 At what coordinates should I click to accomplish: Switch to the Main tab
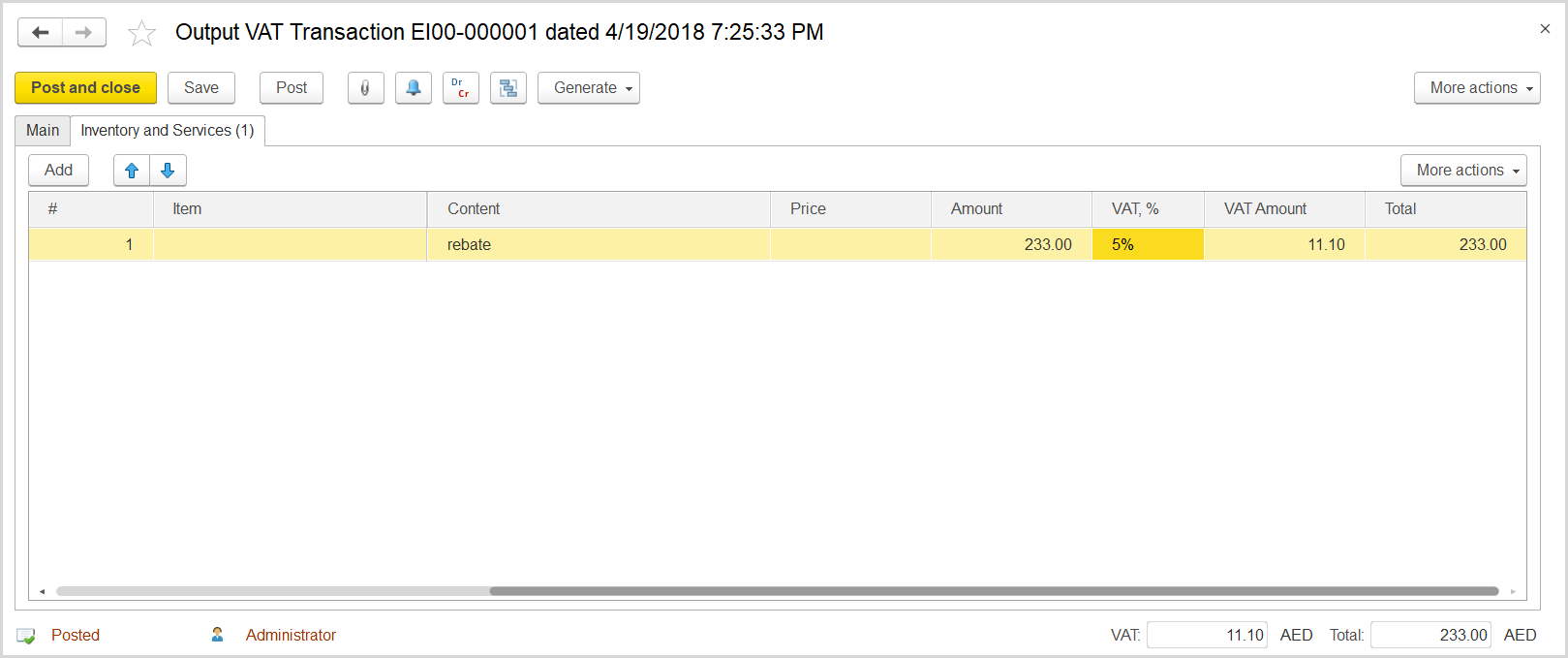[x=43, y=131]
